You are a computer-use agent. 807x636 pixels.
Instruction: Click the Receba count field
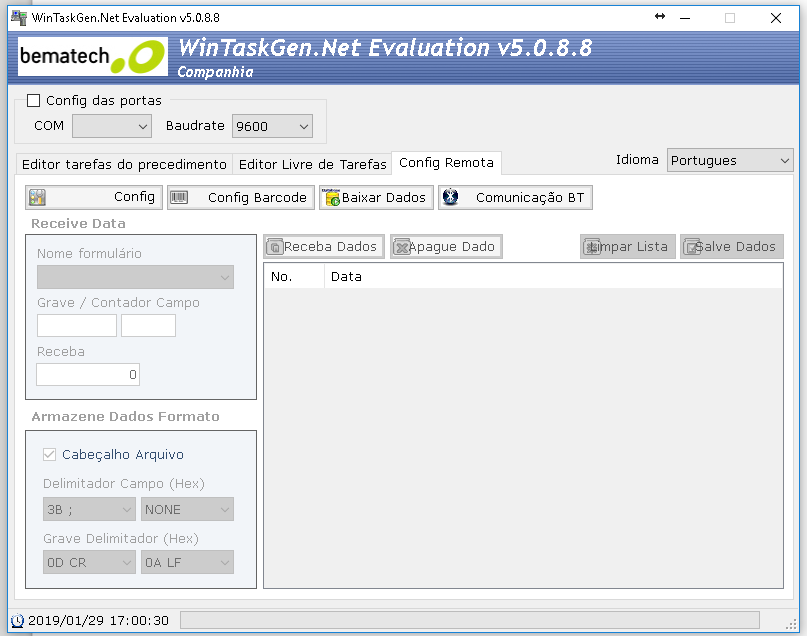tap(88, 375)
